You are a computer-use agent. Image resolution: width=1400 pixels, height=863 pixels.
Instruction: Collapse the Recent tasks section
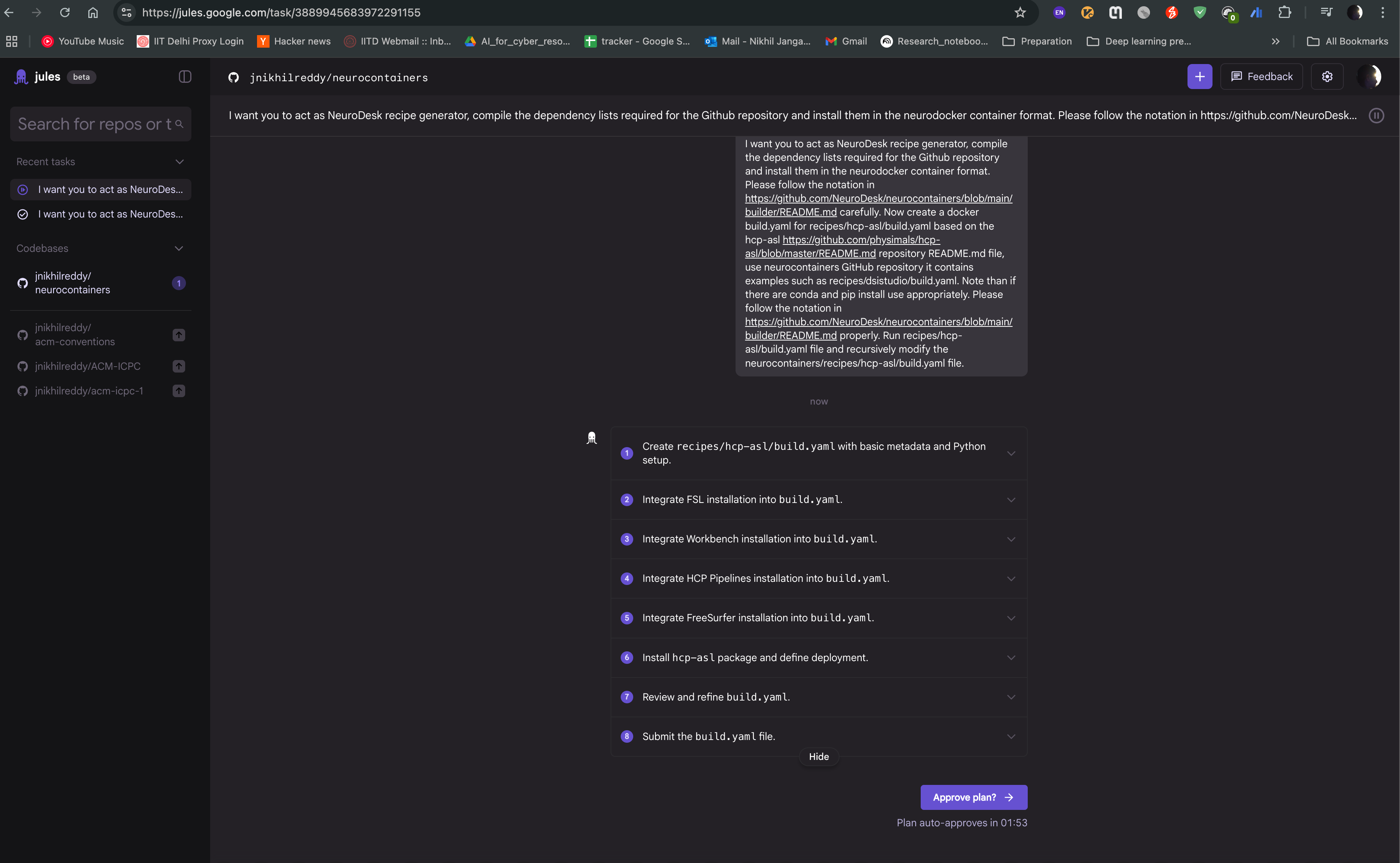(179, 162)
